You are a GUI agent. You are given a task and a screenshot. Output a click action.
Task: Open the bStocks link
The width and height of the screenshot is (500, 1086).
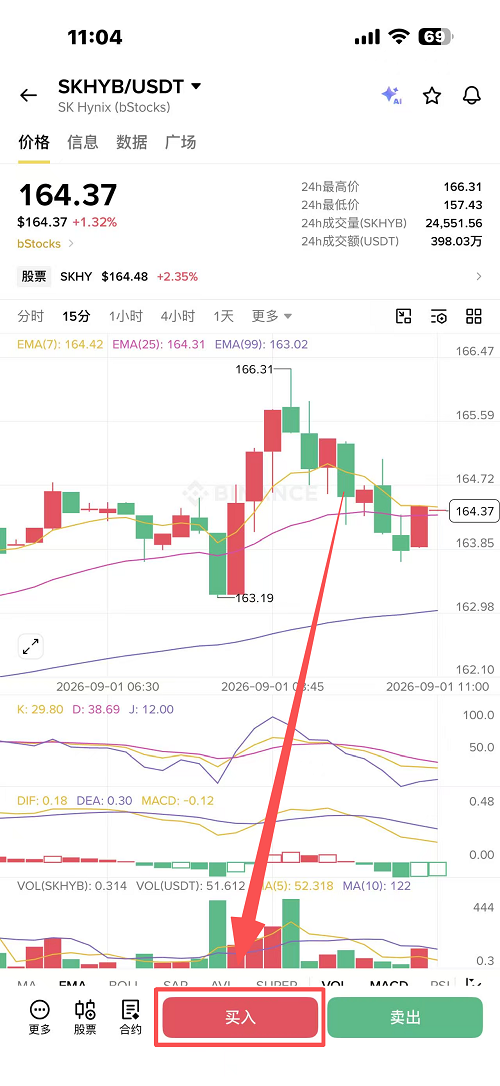[x=46, y=244]
